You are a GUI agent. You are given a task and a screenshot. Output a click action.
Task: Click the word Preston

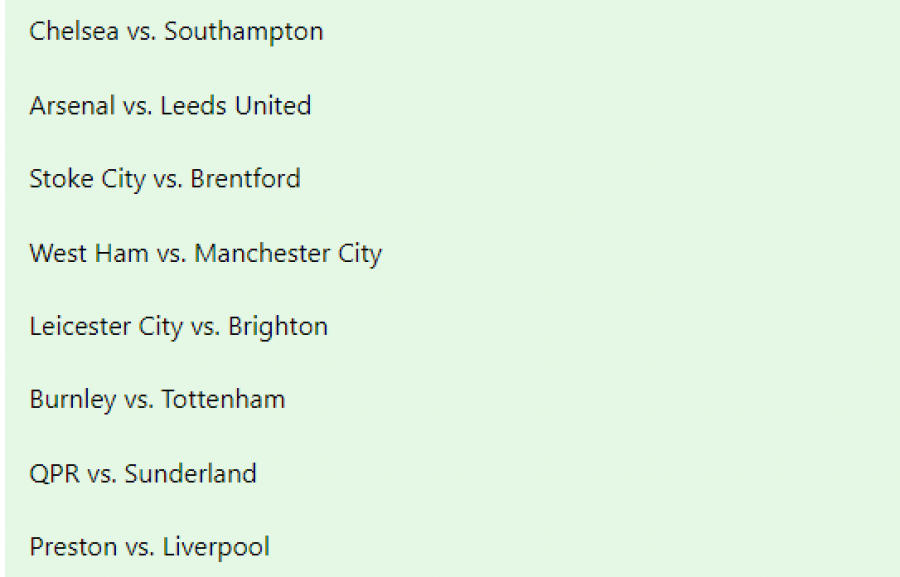pyautogui.click(x=73, y=547)
